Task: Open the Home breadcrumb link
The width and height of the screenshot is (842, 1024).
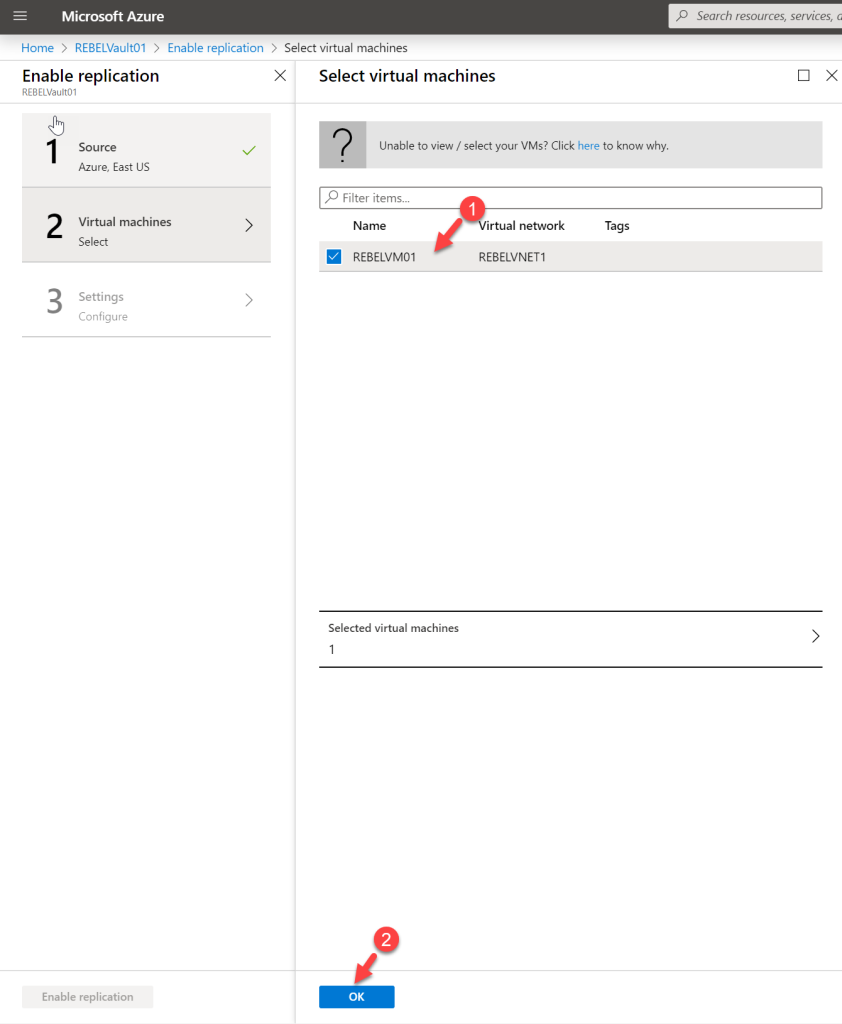Action: coord(37,47)
